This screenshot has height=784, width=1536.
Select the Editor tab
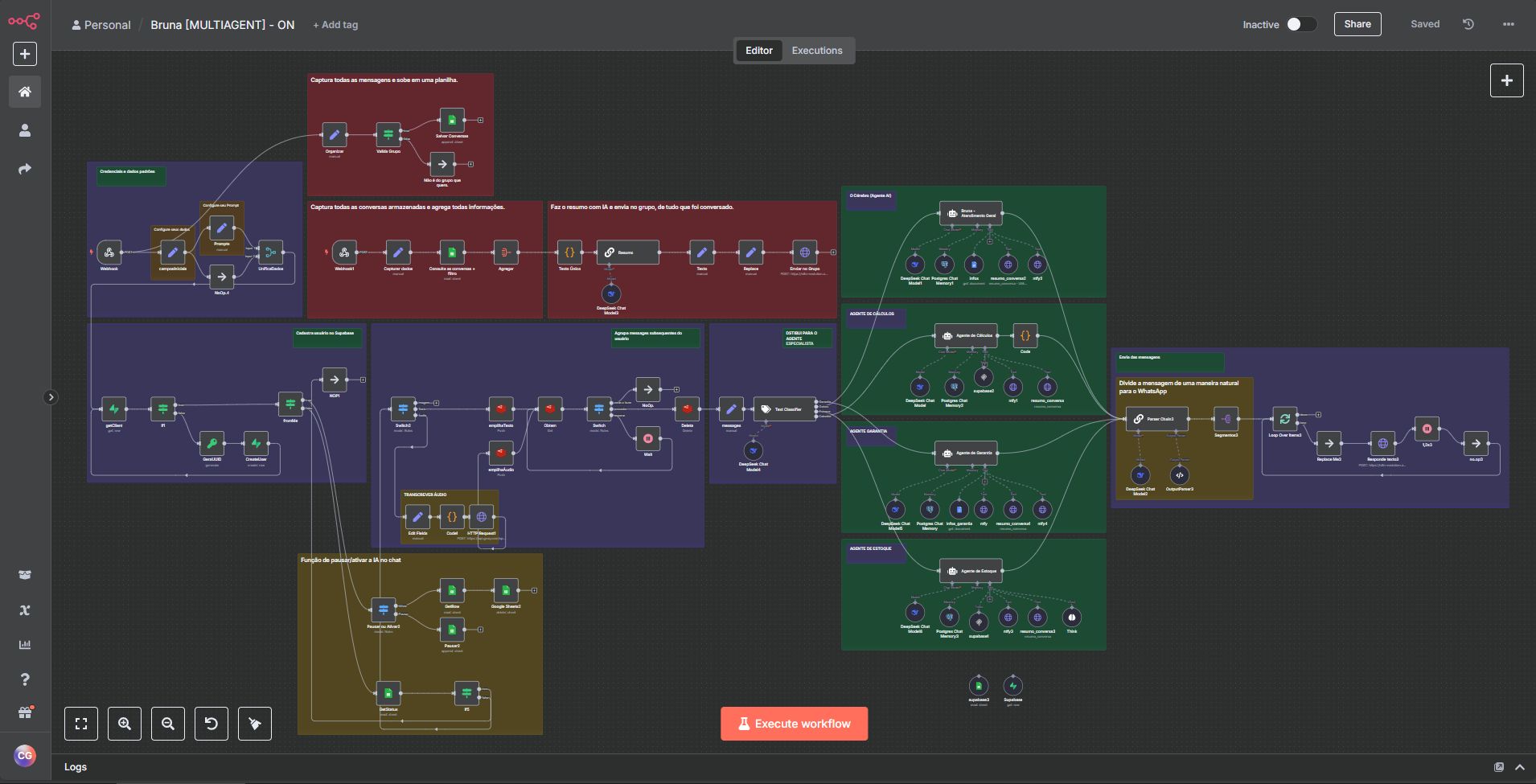758,50
